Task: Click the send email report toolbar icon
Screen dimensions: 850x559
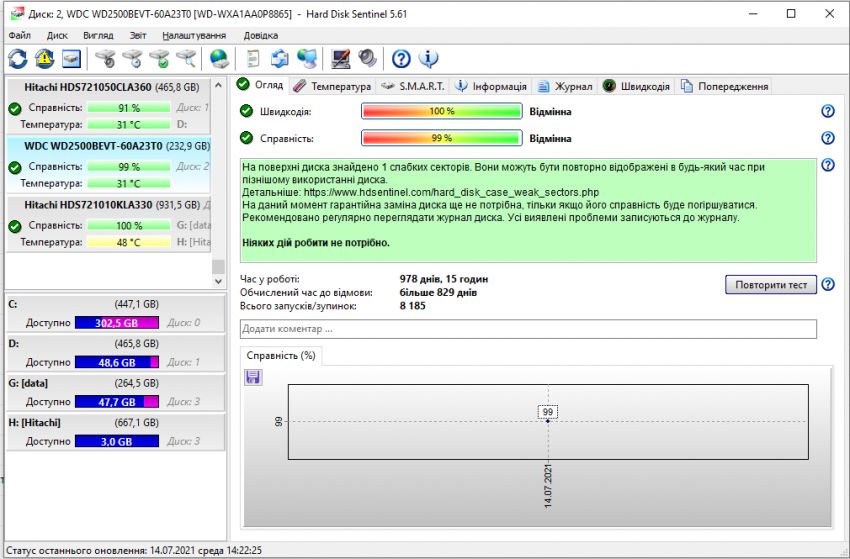Action: tap(280, 59)
